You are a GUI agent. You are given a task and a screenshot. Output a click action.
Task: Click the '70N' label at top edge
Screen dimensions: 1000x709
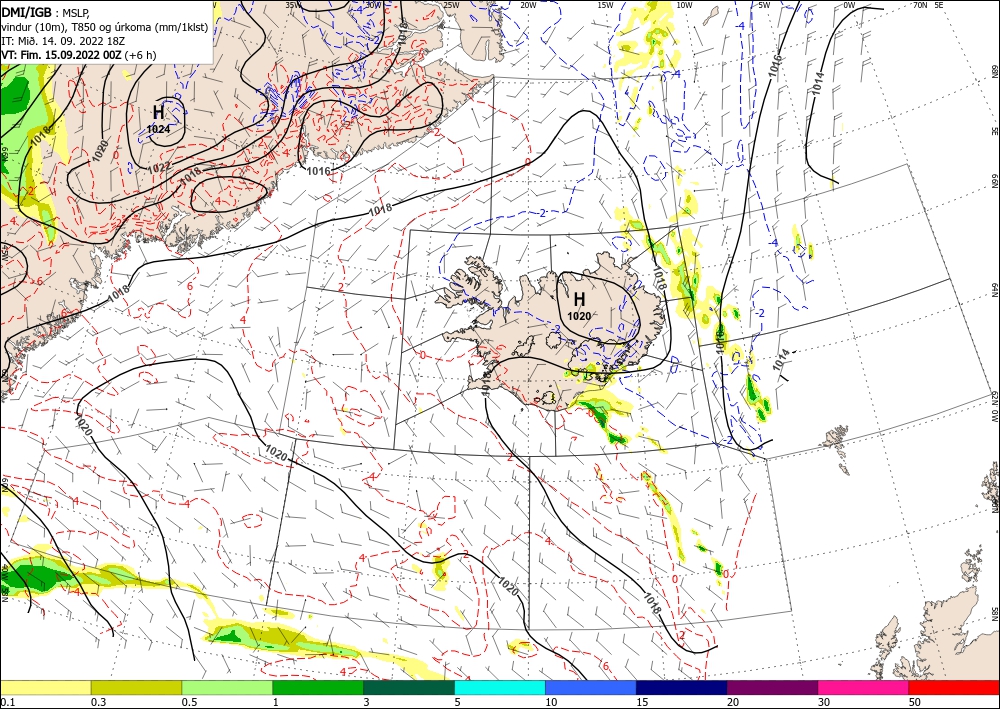920,5
